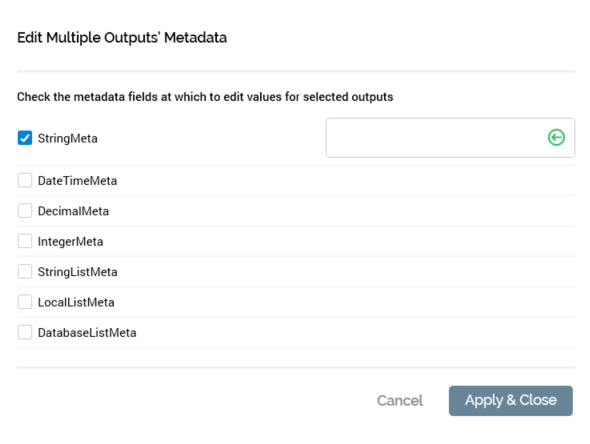Click the green left-arrow circle icon
The width and height of the screenshot is (590, 444).
tap(556, 137)
